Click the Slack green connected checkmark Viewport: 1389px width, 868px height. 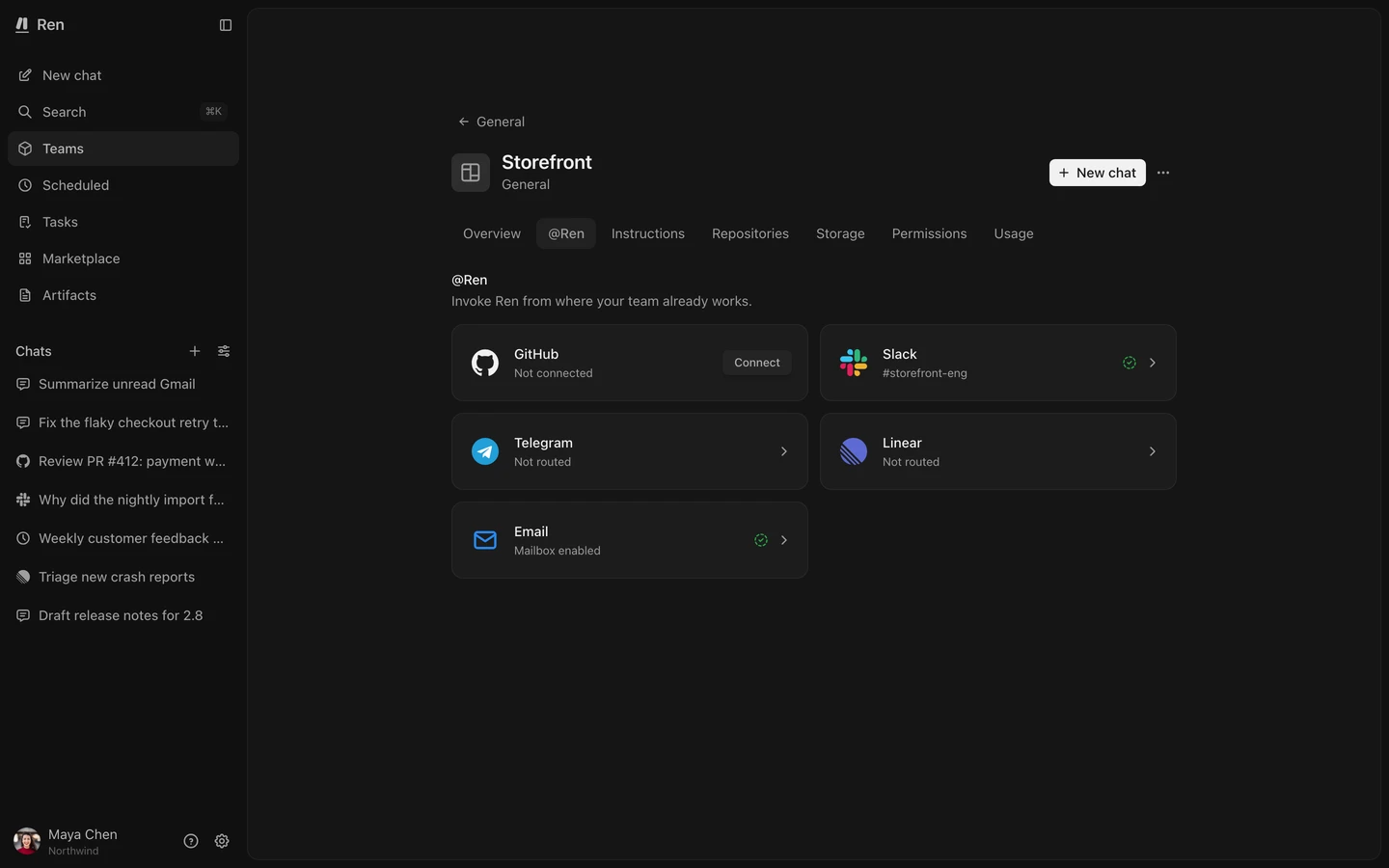coord(1130,363)
